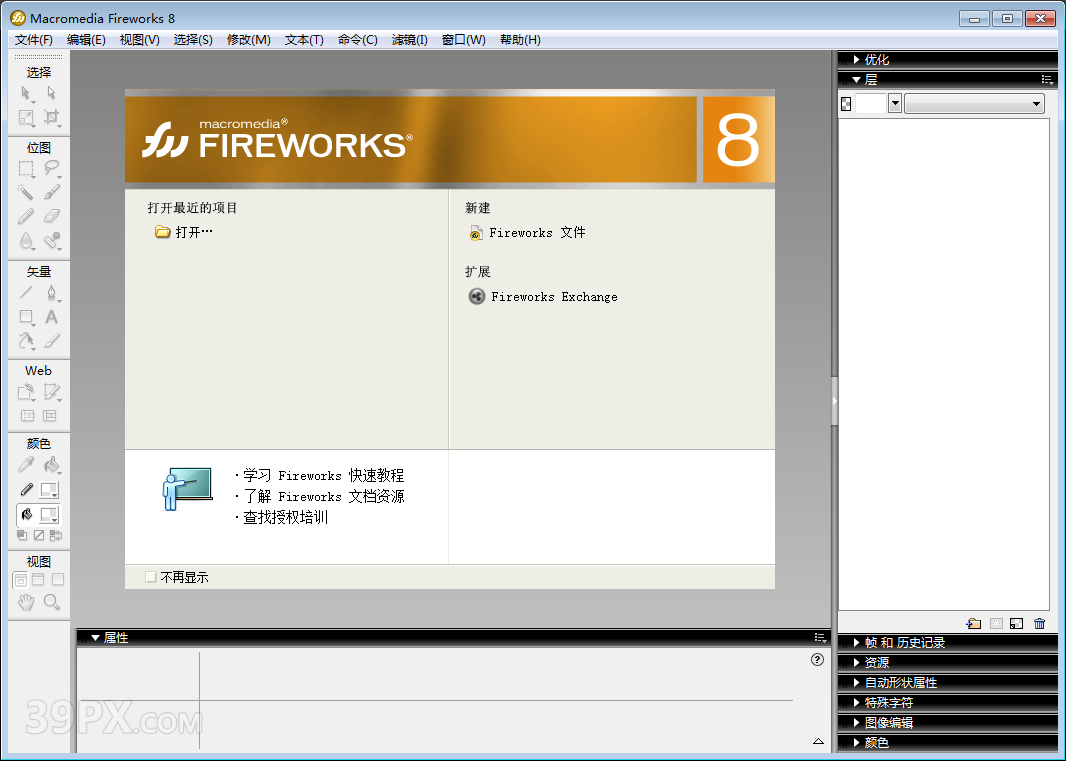1066x761 pixels.
Task: Select the Knife tool
Action: point(51,341)
